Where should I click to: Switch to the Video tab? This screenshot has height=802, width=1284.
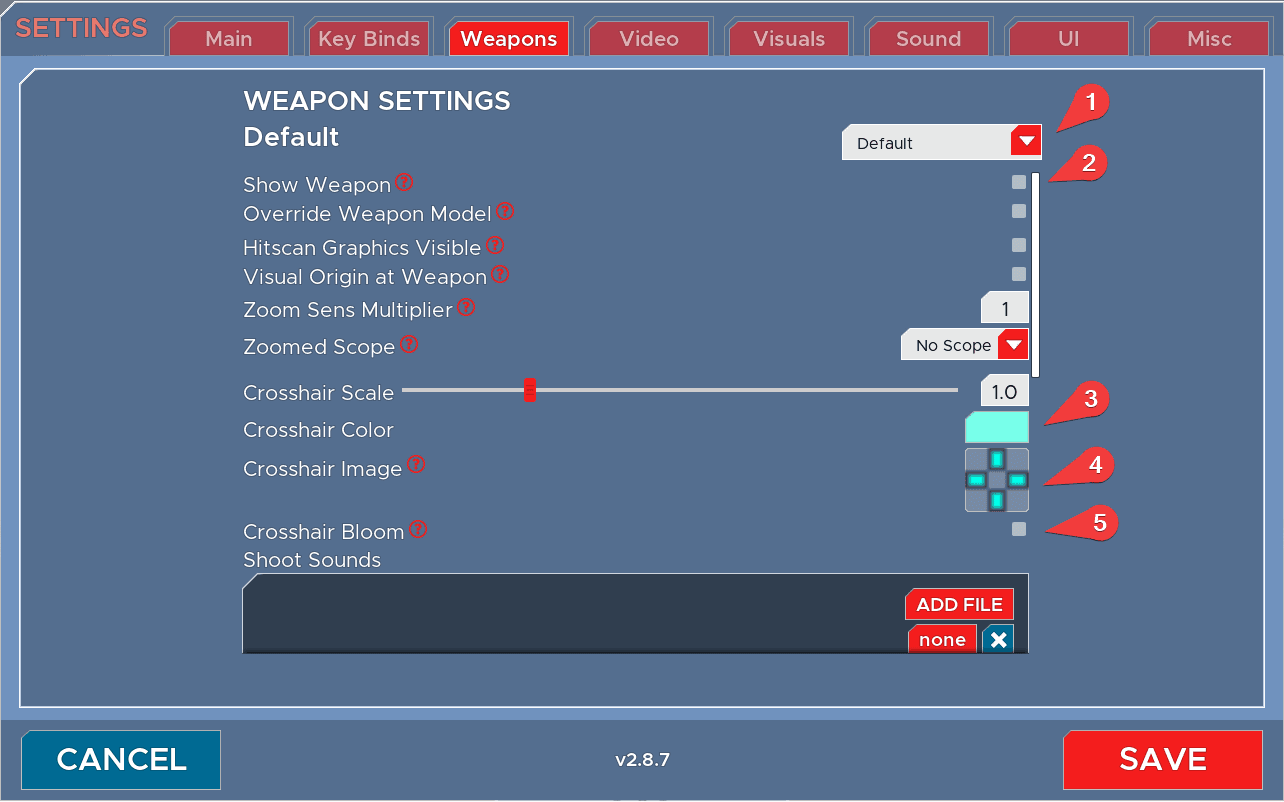click(649, 39)
